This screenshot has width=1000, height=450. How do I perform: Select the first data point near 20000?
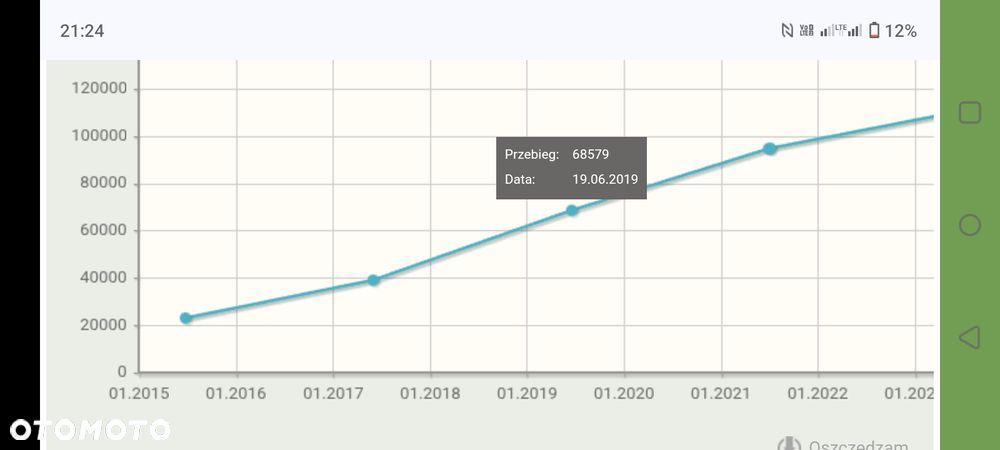186,318
